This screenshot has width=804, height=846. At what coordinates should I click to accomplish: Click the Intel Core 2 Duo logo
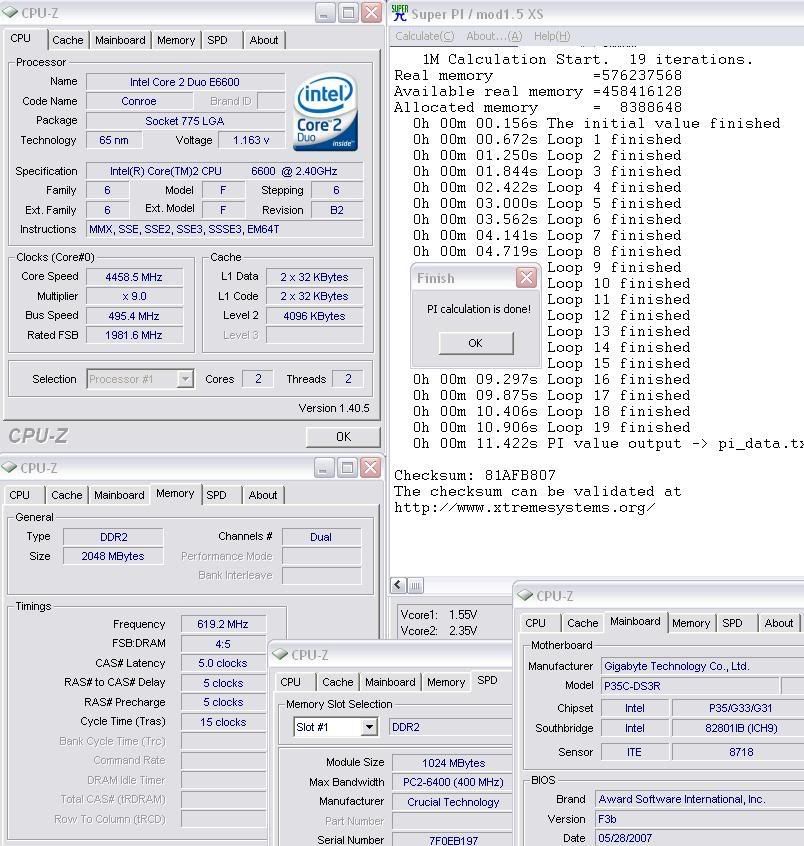pyautogui.click(x=326, y=111)
